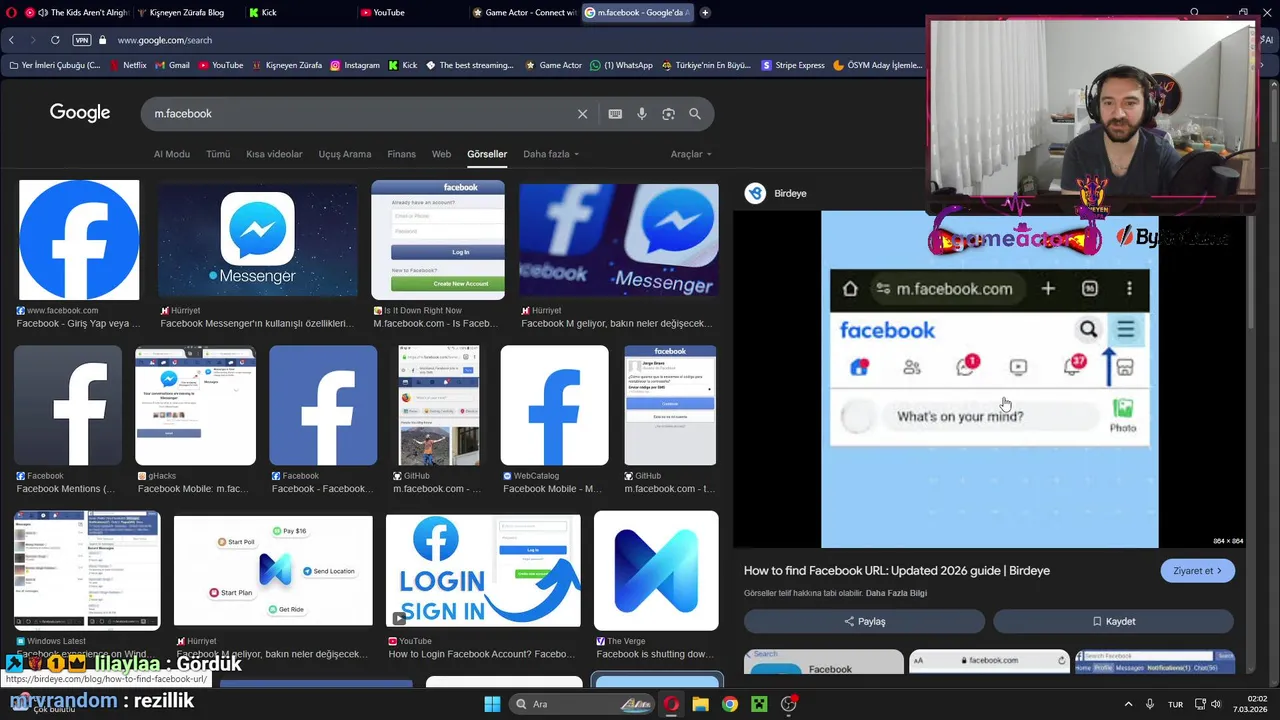Open the Windows Start button
This screenshot has height=720, width=1280.
tap(492, 704)
